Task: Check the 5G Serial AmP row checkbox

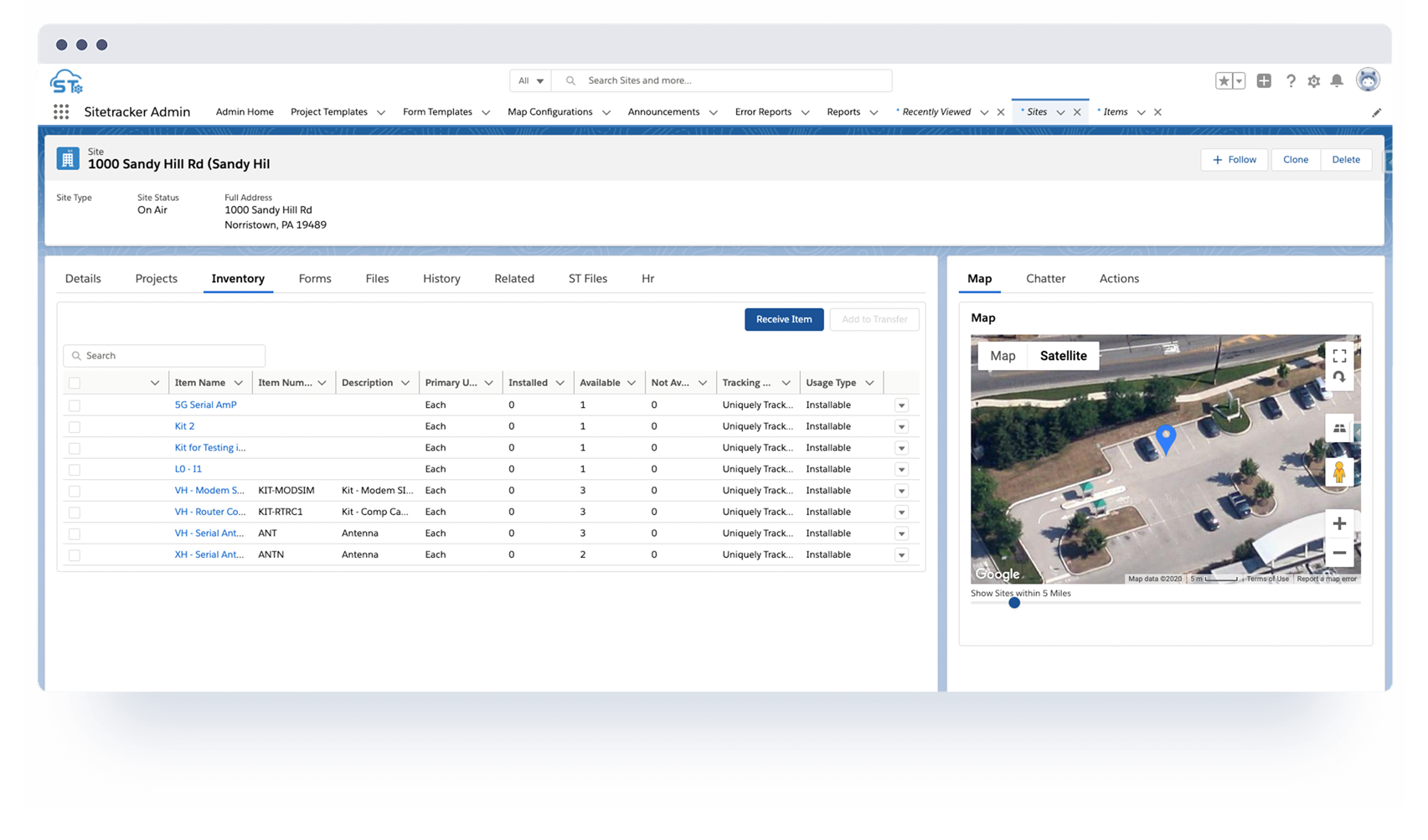Action: pos(75,405)
